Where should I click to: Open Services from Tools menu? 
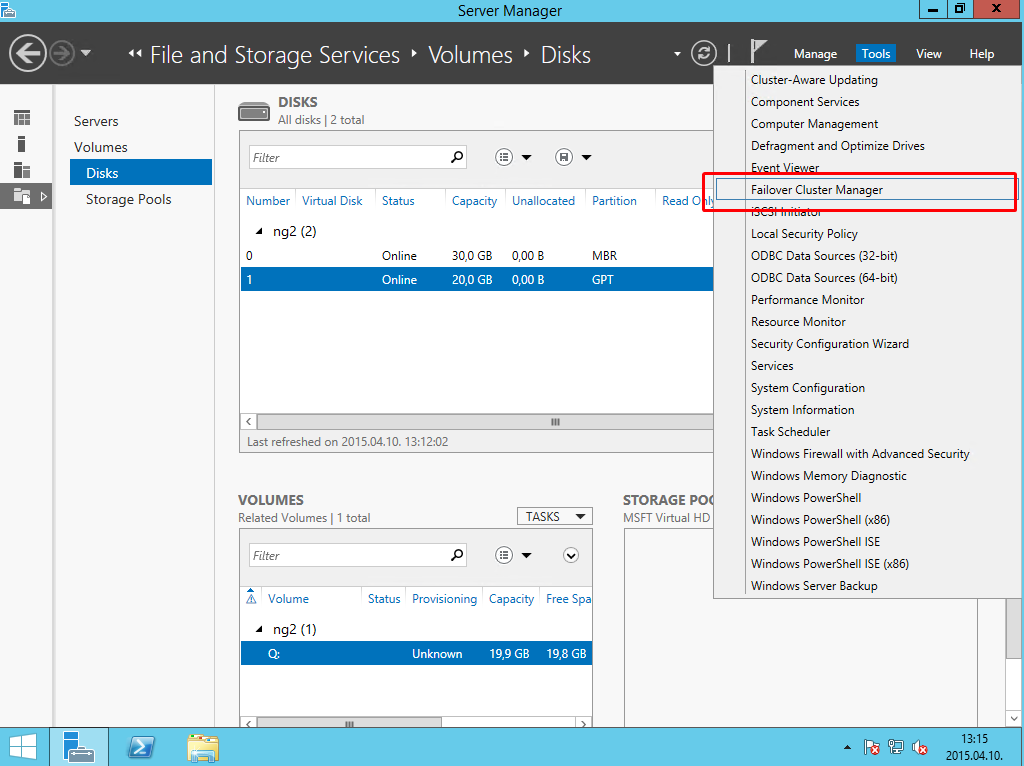772,366
